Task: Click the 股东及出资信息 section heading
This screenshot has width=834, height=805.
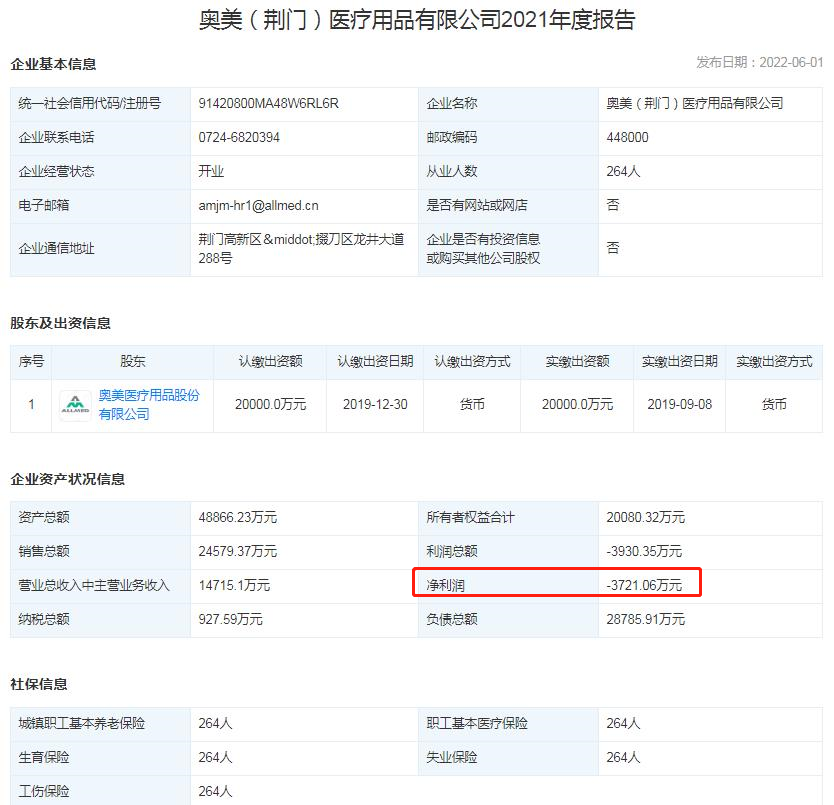Action: [61, 323]
